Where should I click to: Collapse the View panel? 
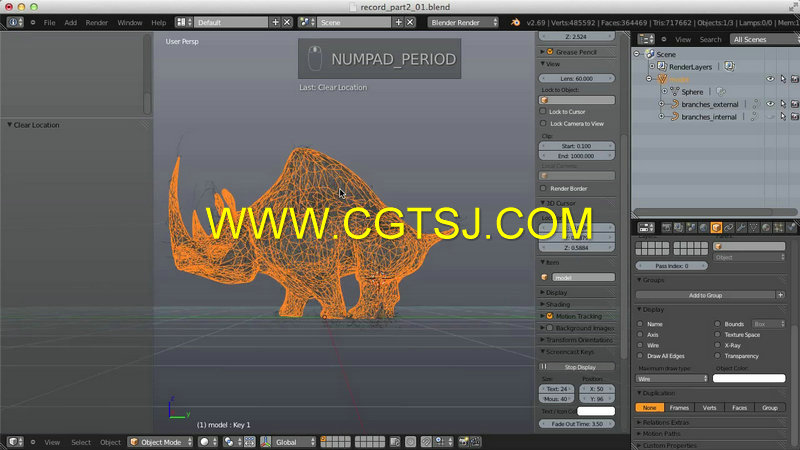pos(542,64)
